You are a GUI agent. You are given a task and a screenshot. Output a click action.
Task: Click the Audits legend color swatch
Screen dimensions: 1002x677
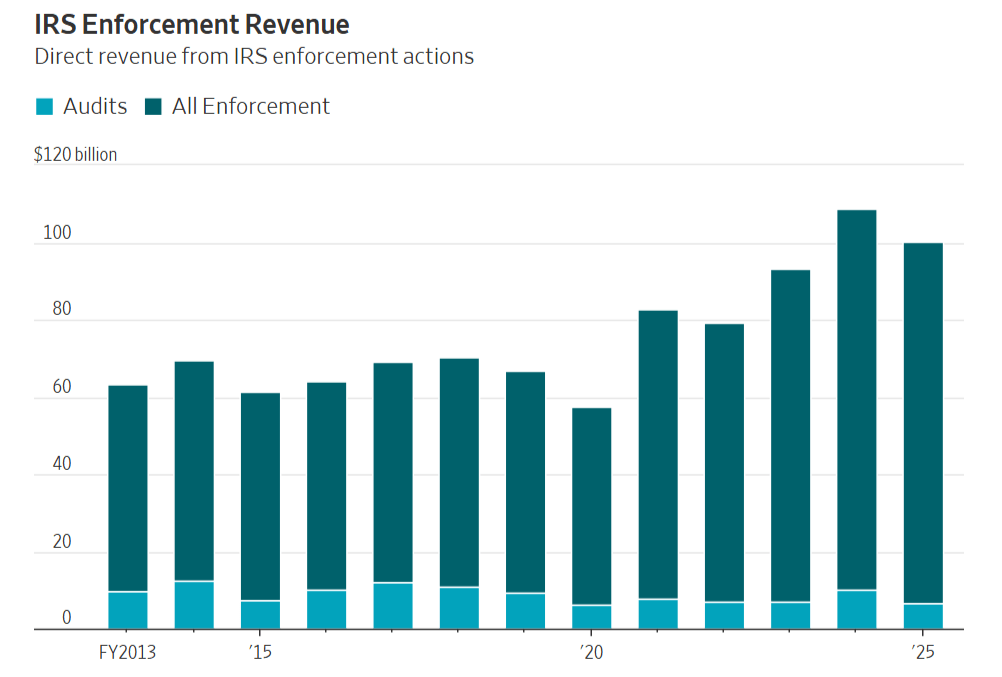[x=45, y=107]
